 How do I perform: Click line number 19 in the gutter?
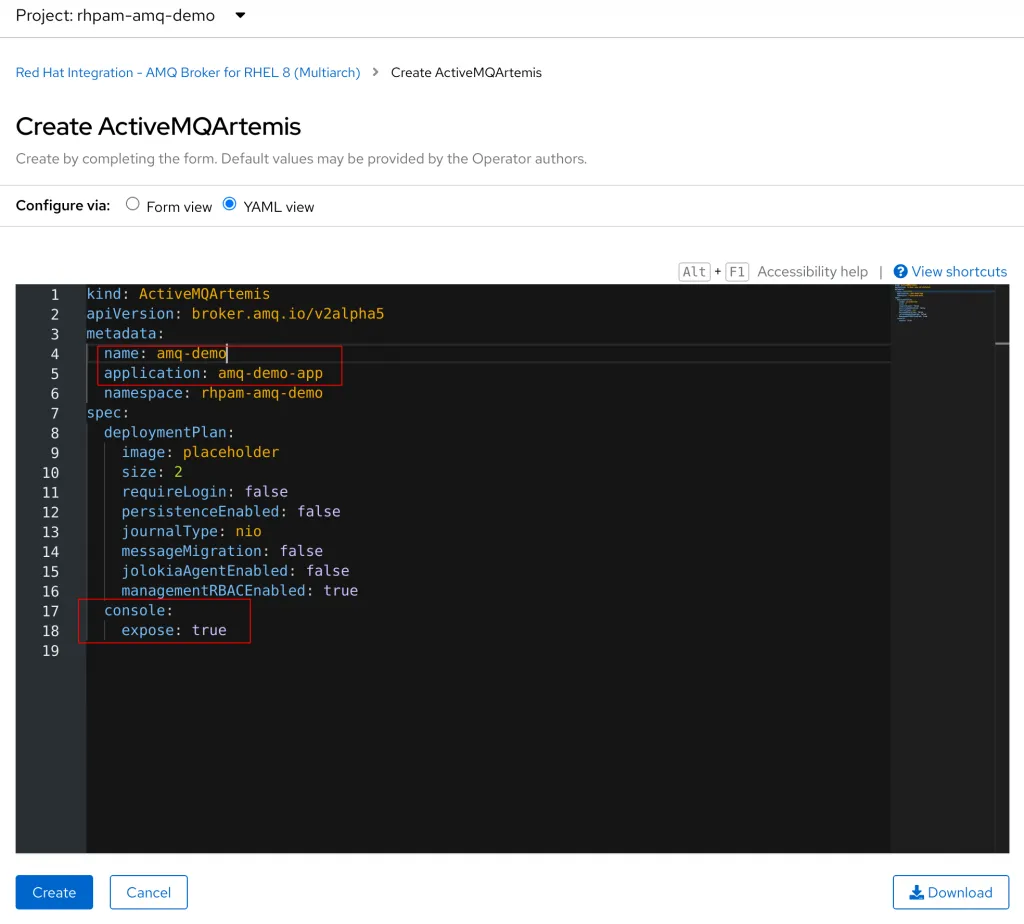tap(50, 651)
